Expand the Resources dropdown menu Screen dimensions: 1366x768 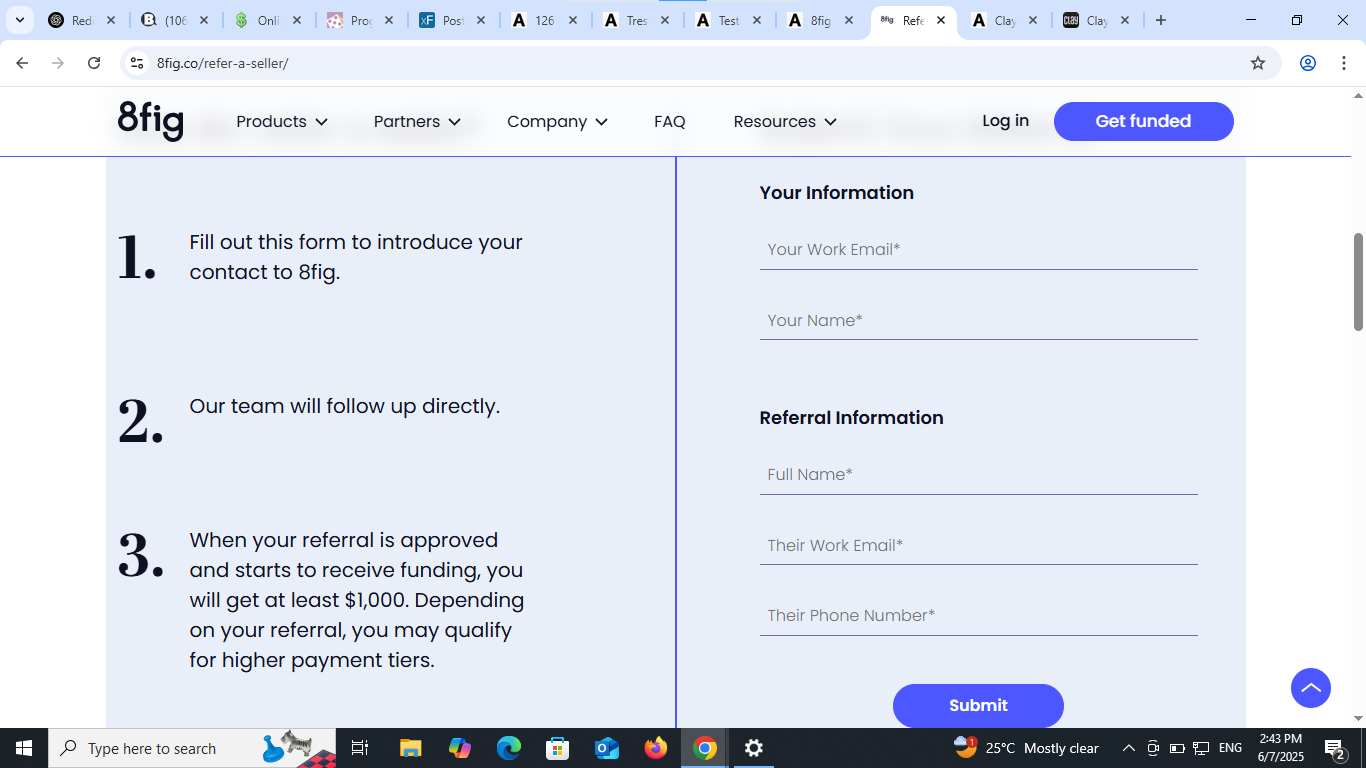pyautogui.click(x=785, y=121)
